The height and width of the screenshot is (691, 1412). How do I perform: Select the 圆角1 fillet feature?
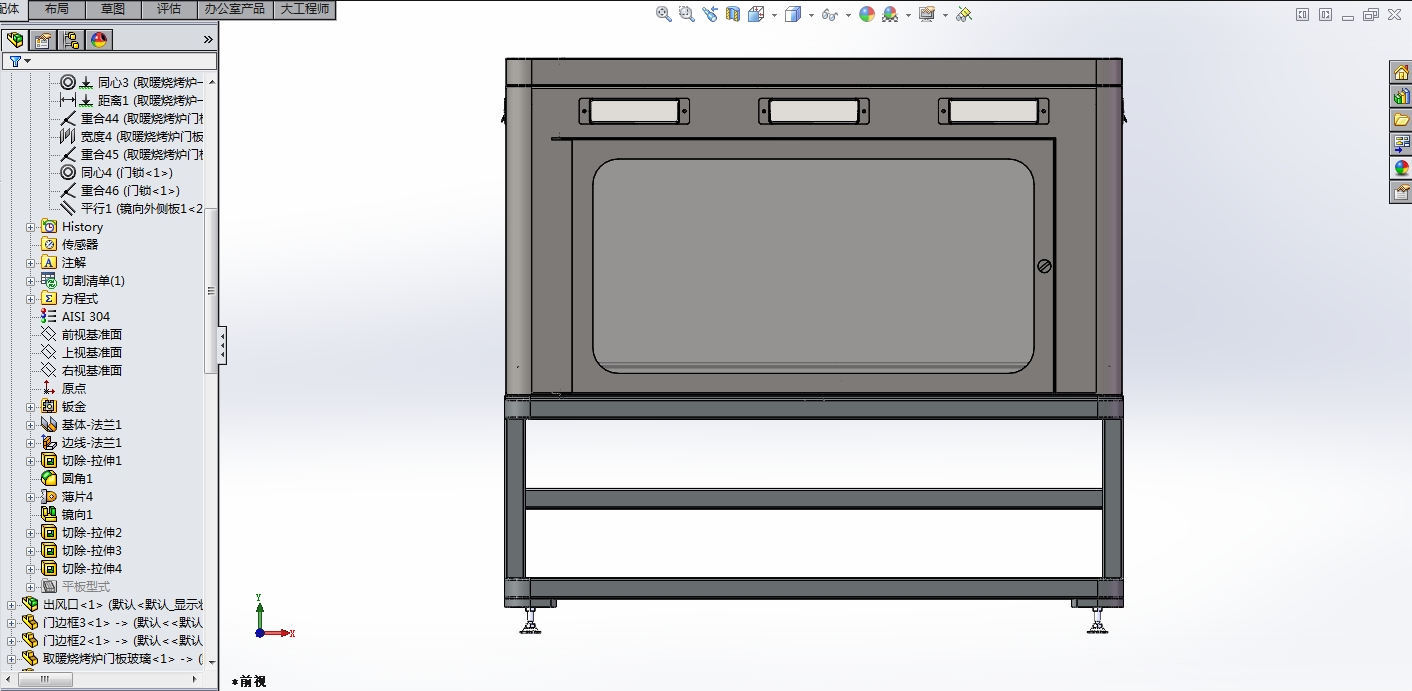(x=67, y=478)
